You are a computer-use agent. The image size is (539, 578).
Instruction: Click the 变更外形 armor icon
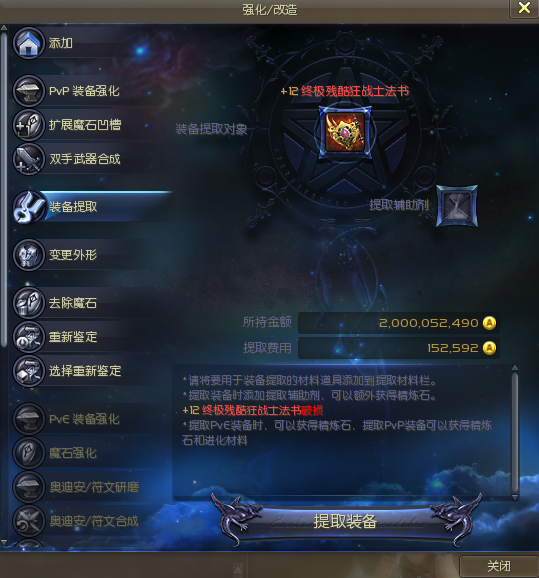[28, 255]
